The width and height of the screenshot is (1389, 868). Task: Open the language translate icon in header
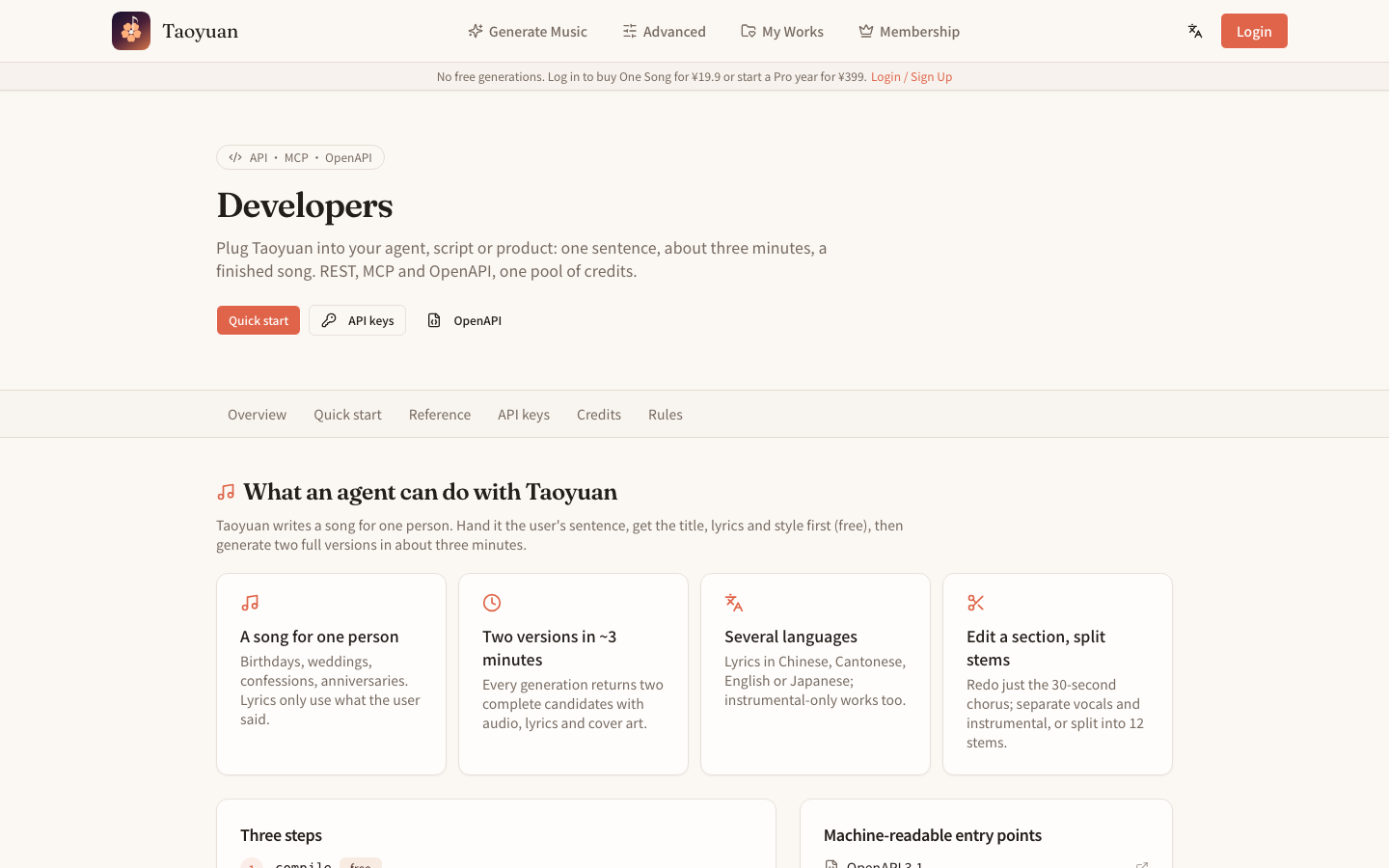(x=1195, y=31)
